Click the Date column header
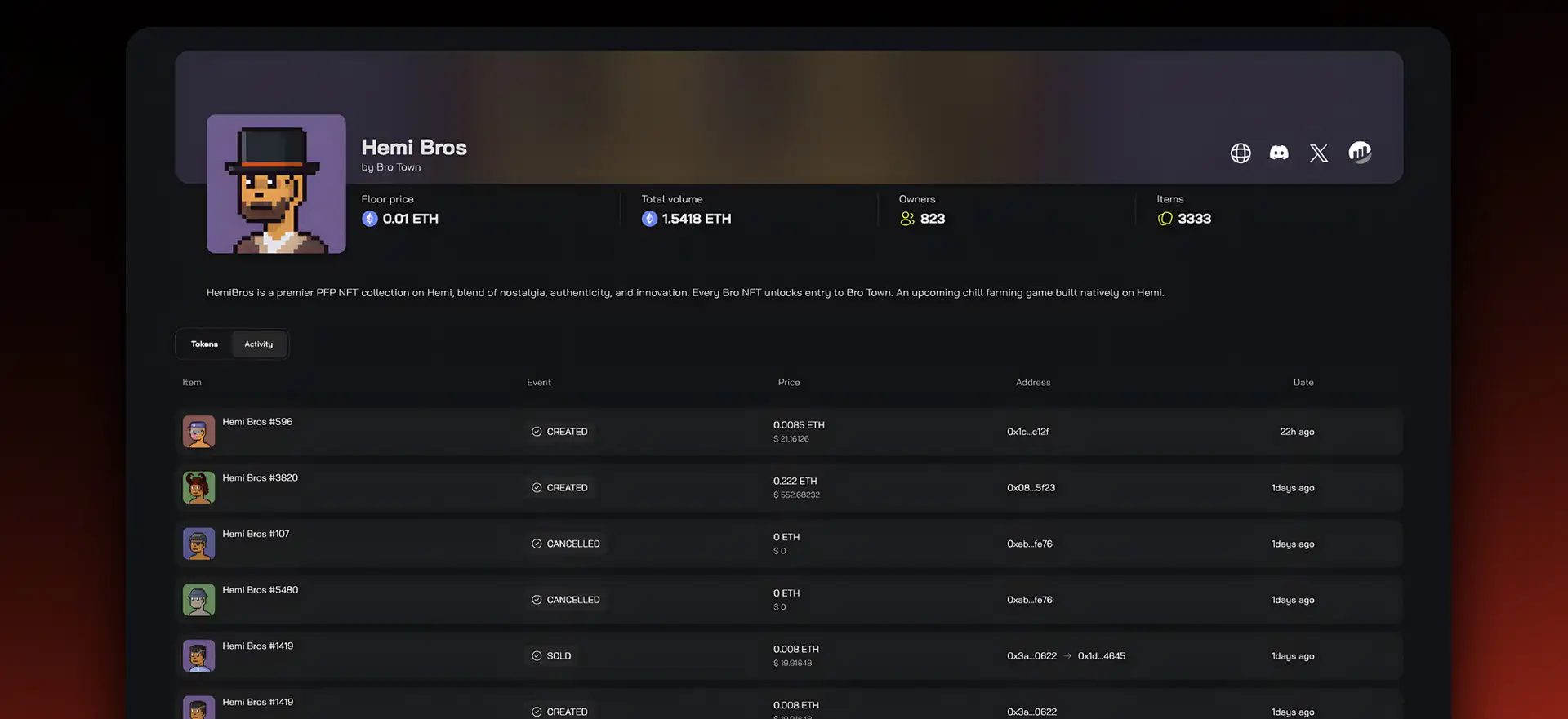Image resolution: width=1568 pixels, height=719 pixels. (1303, 382)
